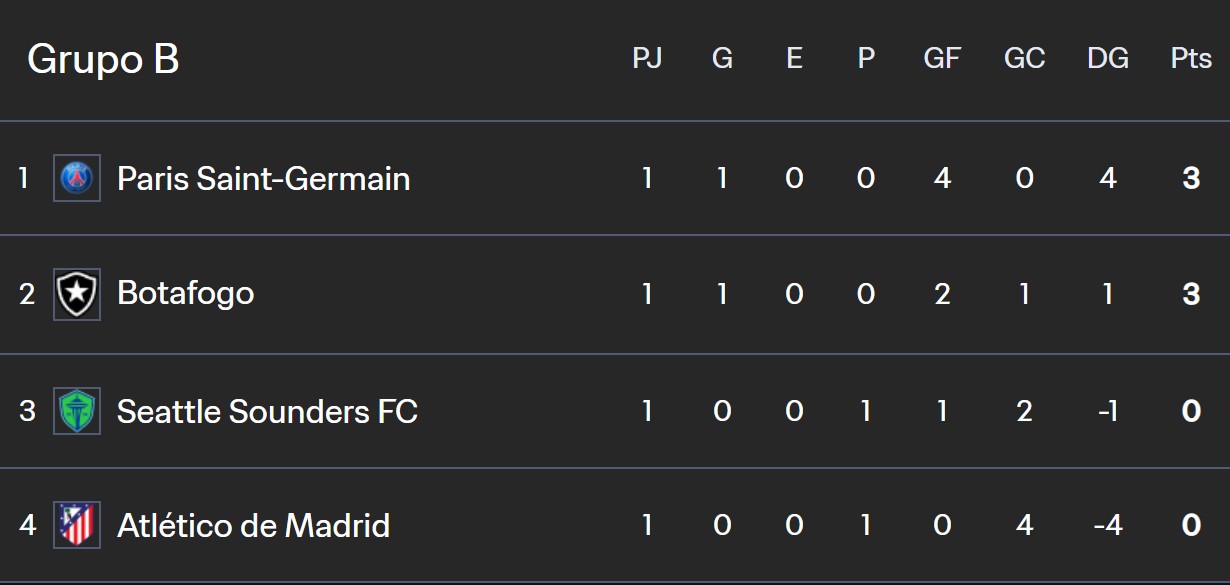Click Botafogo's goals for value 2
This screenshot has height=585, width=1230.
pyautogui.click(x=942, y=294)
